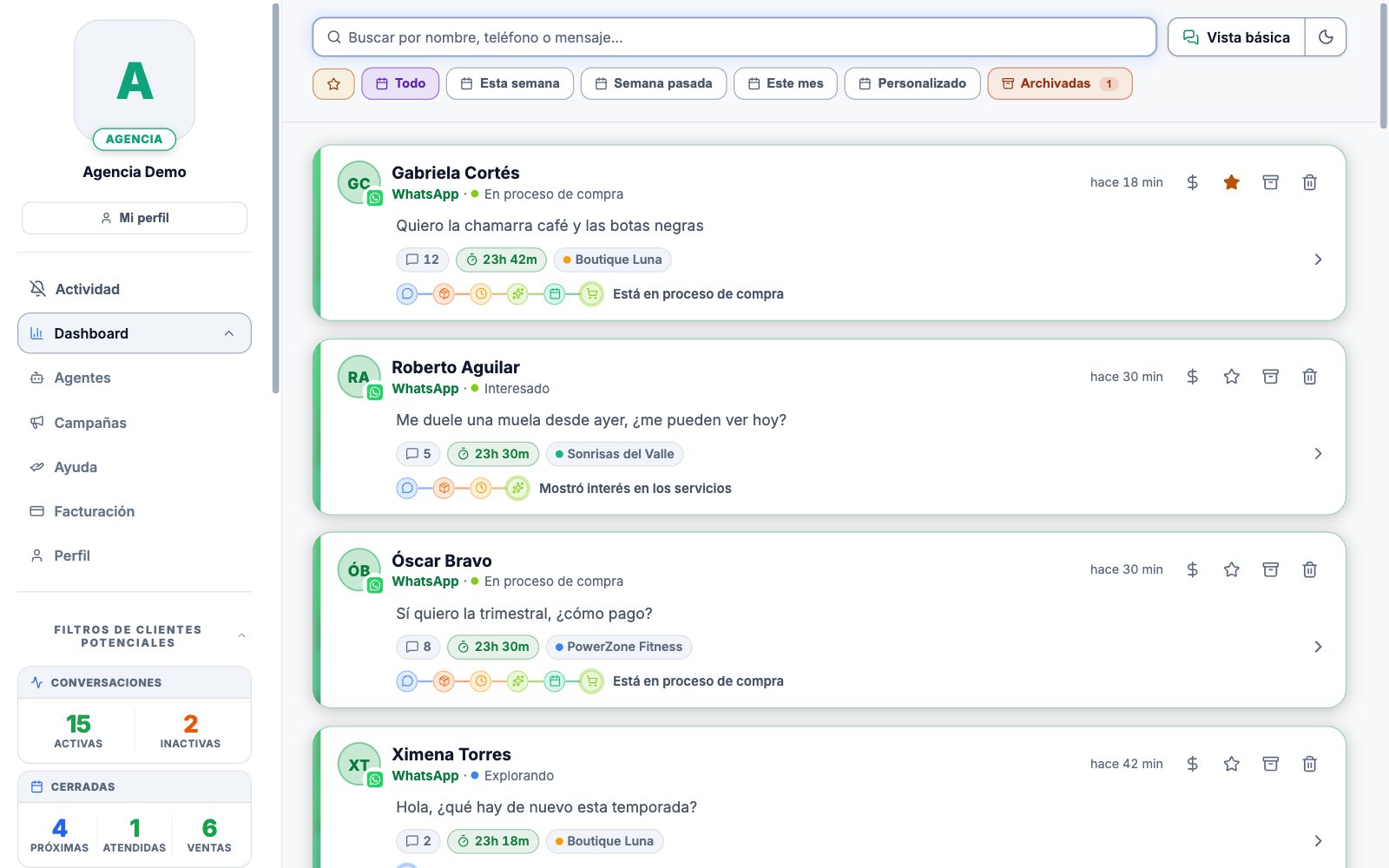The image size is (1389, 868).
Task: Click the interest stage icon for Roberto Aguilar
Action: 517,489
